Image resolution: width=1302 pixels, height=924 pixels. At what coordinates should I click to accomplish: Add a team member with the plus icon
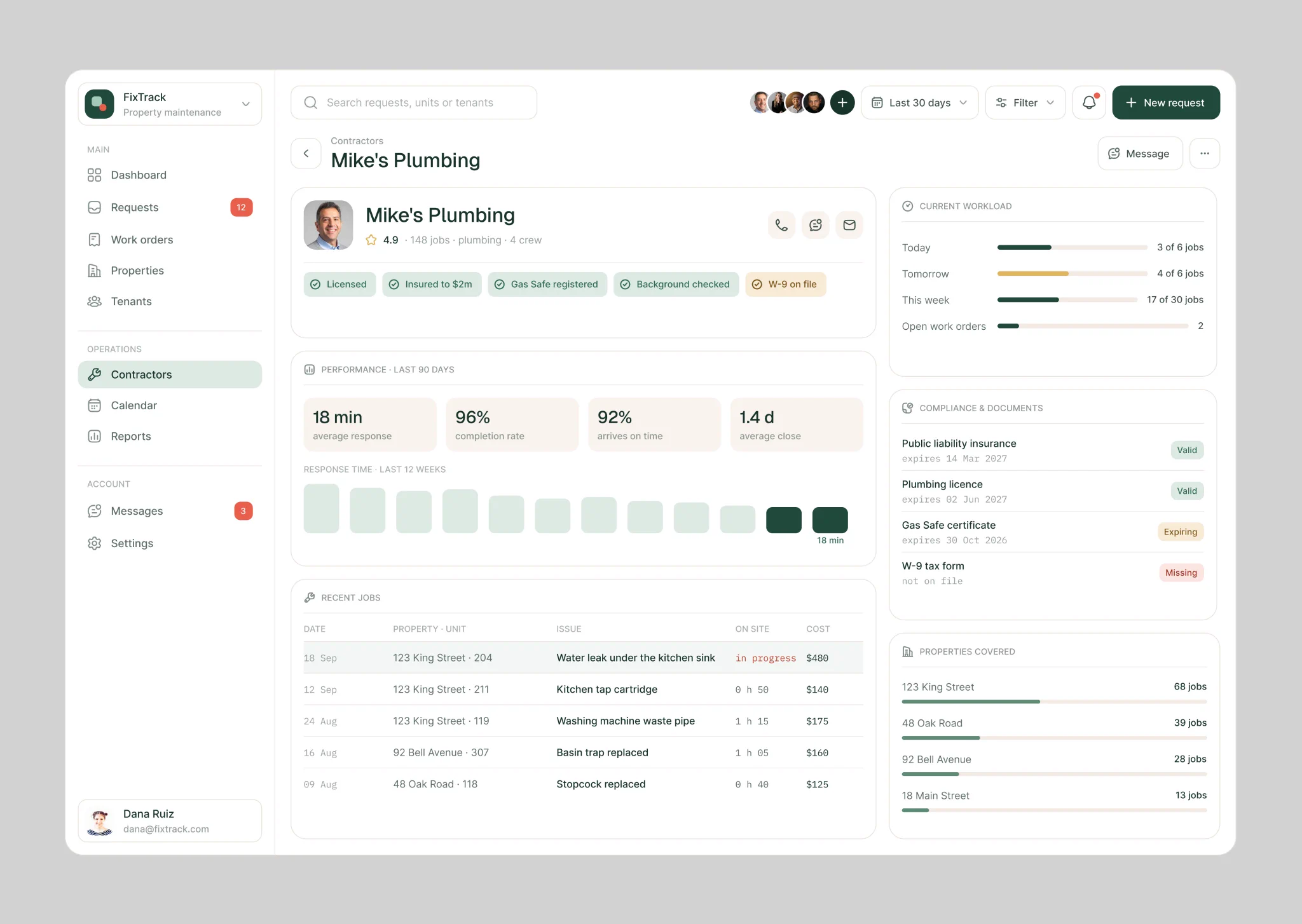tap(842, 102)
